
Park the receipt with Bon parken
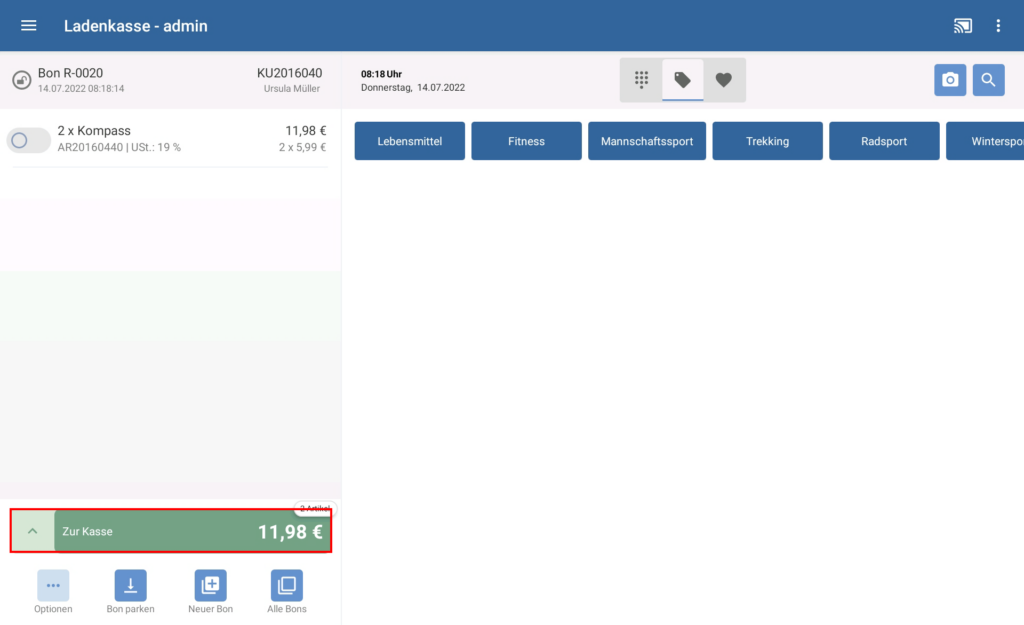pyautogui.click(x=130, y=586)
